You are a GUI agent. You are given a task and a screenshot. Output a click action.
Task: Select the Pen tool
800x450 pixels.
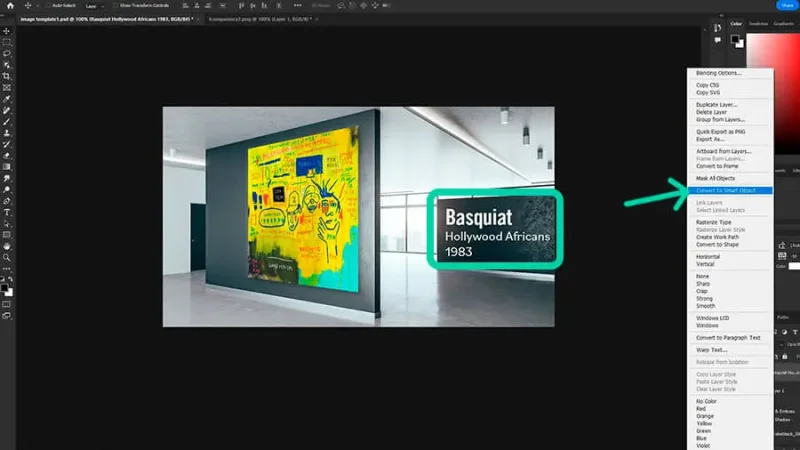(x=7, y=201)
